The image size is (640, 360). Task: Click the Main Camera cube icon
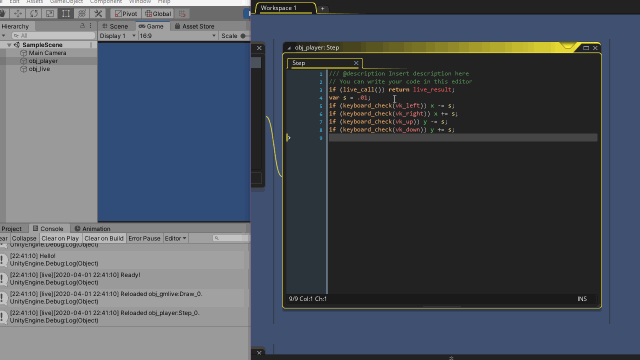[23, 53]
